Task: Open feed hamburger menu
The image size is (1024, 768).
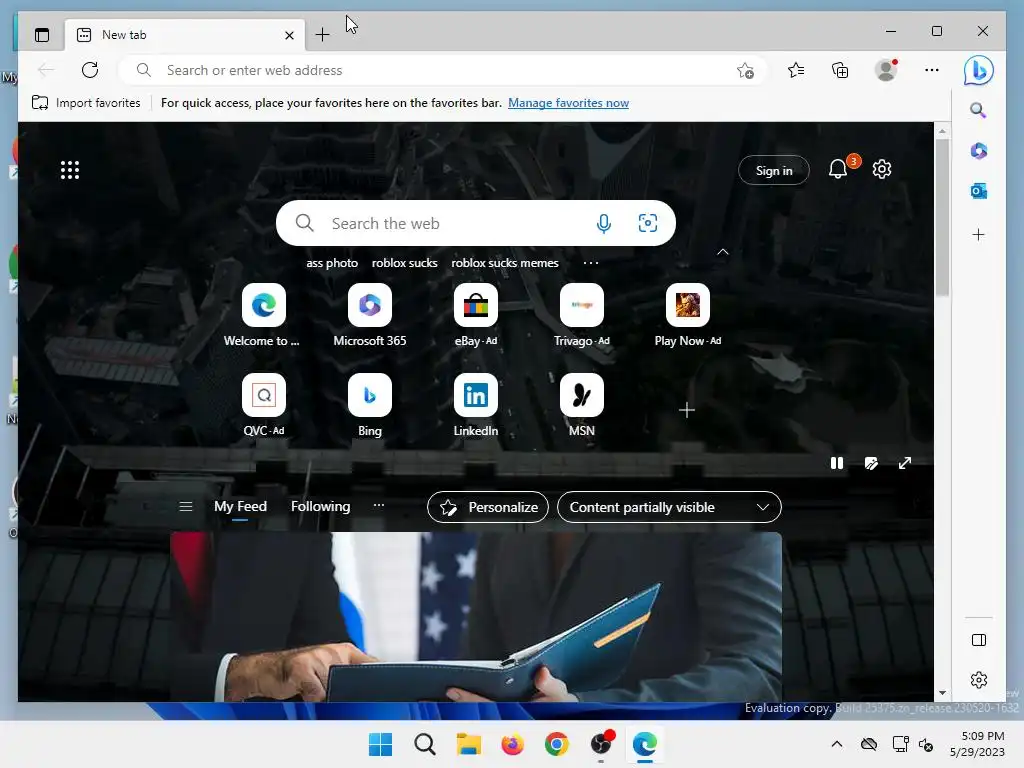Action: [x=185, y=507]
